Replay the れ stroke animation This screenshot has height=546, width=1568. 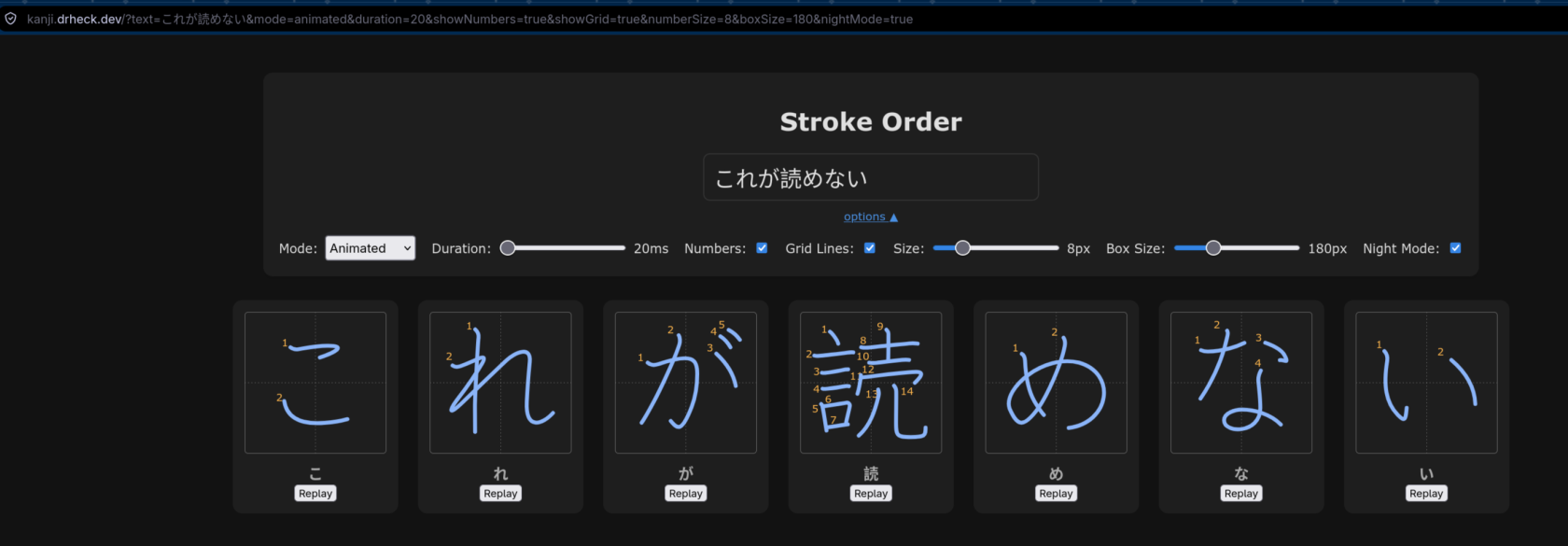pyautogui.click(x=500, y=493)
